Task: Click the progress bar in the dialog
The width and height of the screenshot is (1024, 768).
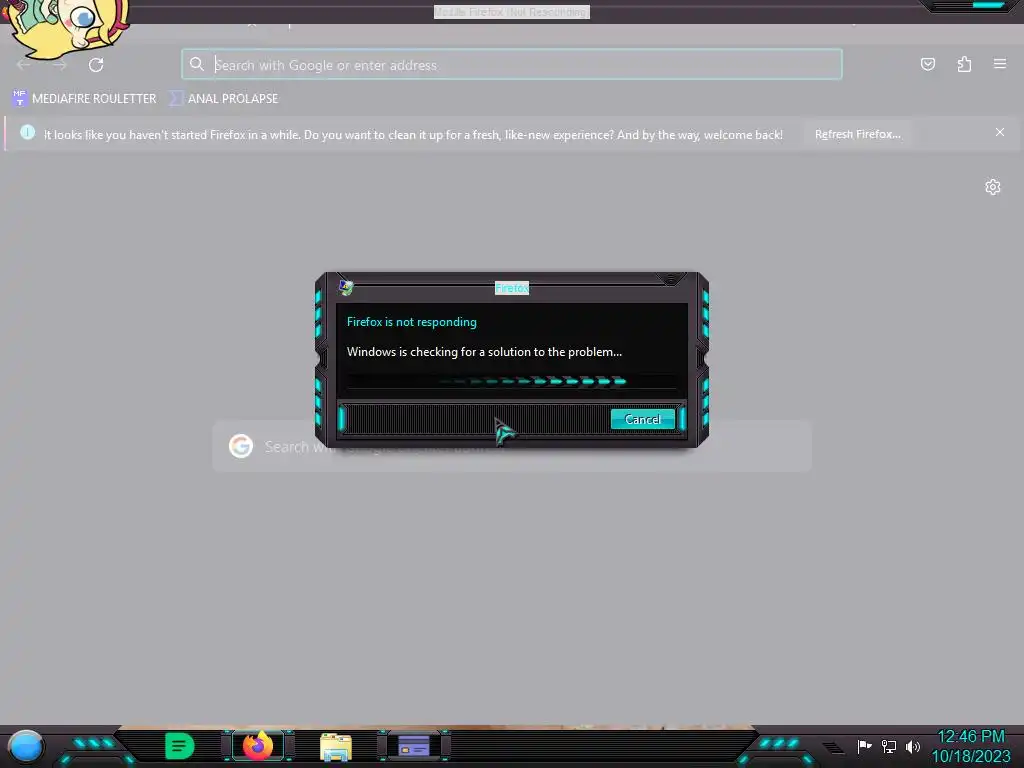Action: (512, 381)
